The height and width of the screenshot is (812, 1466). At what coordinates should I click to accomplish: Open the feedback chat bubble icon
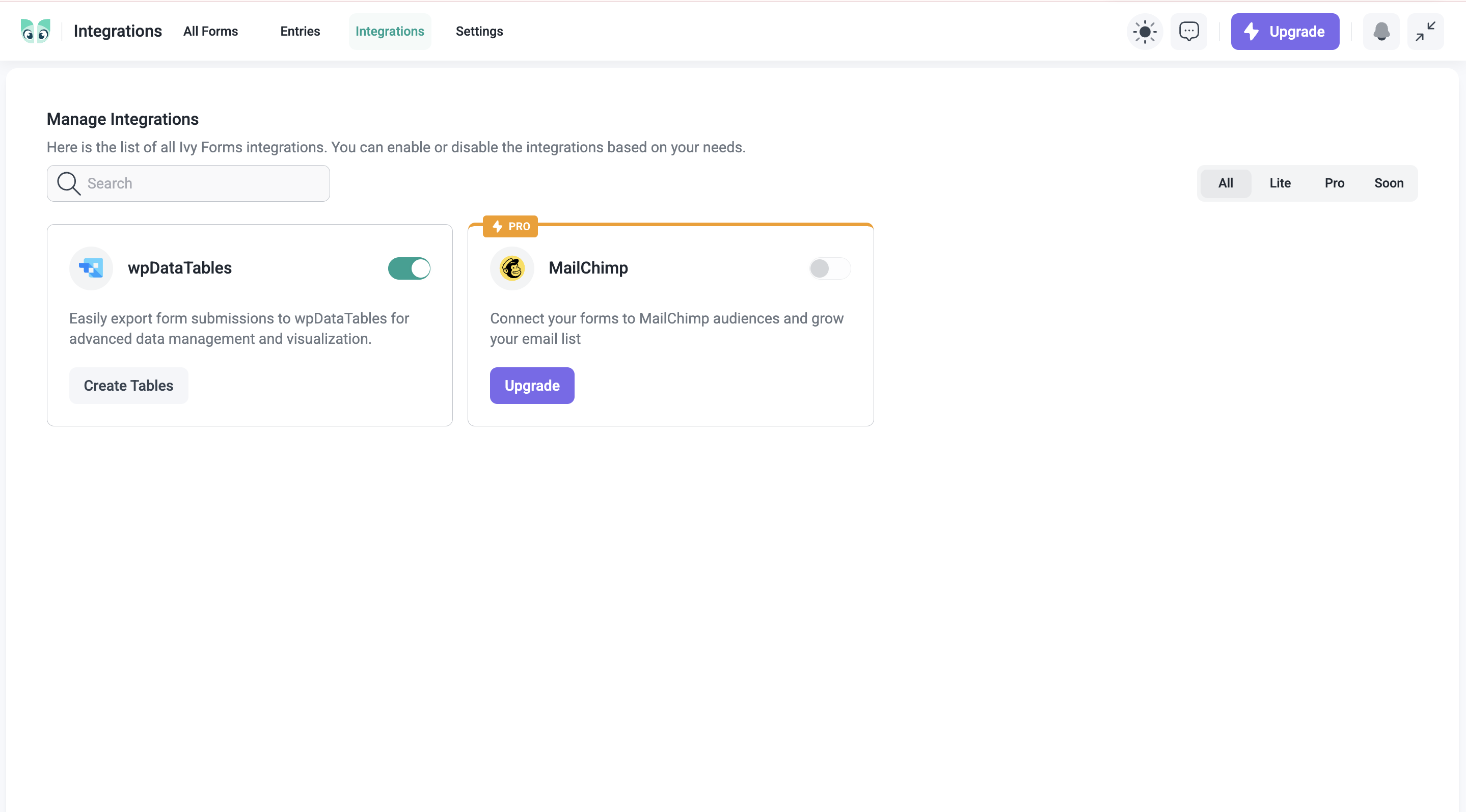(1188, 31)
